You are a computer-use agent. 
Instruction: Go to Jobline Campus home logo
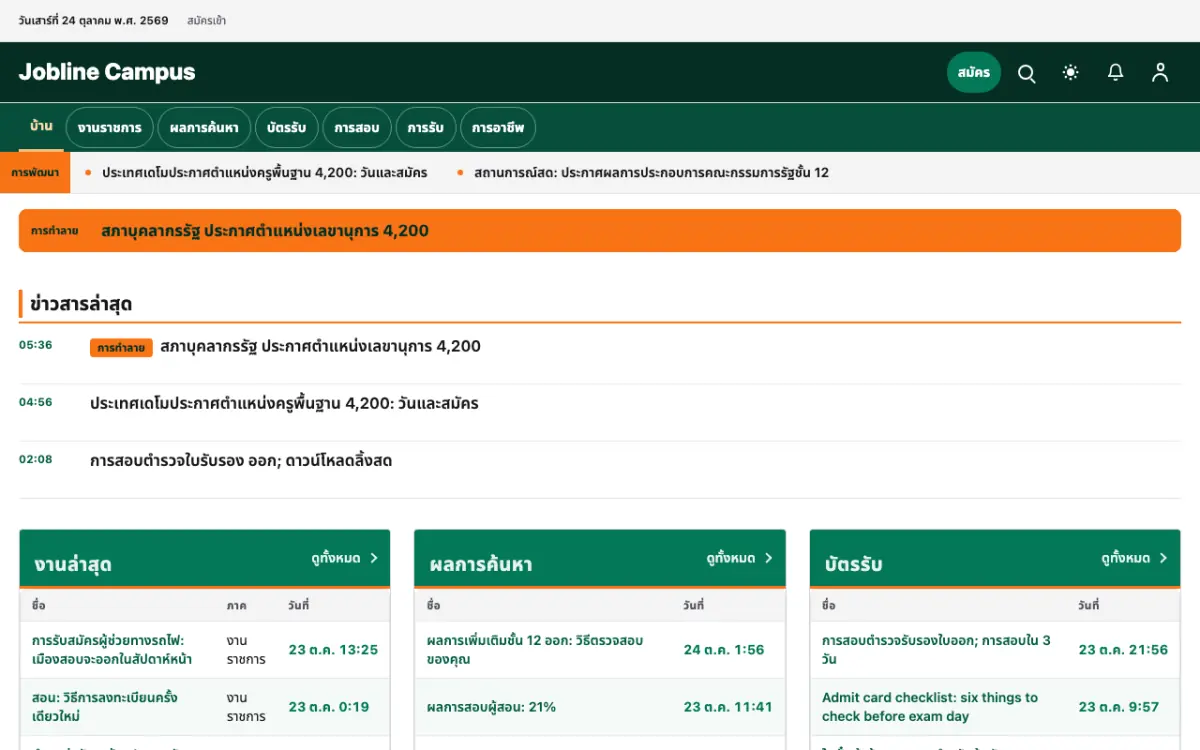point(107,72)
